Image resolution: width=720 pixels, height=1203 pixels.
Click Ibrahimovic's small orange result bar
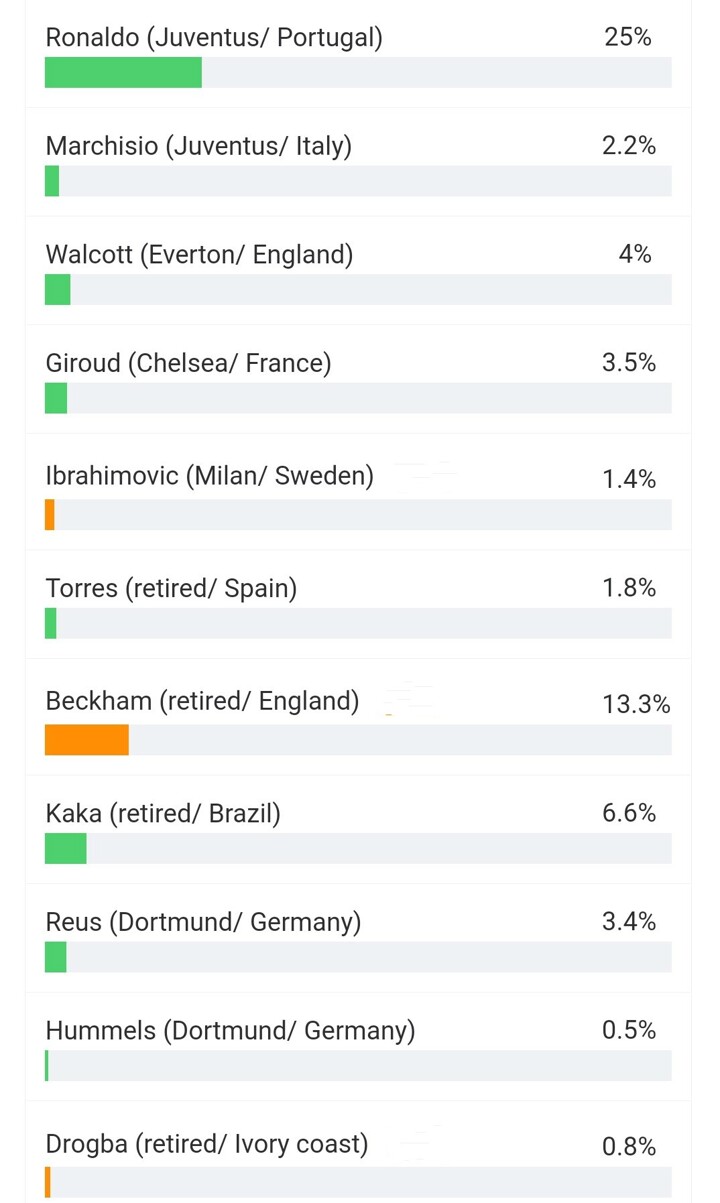tap(50, 515)
